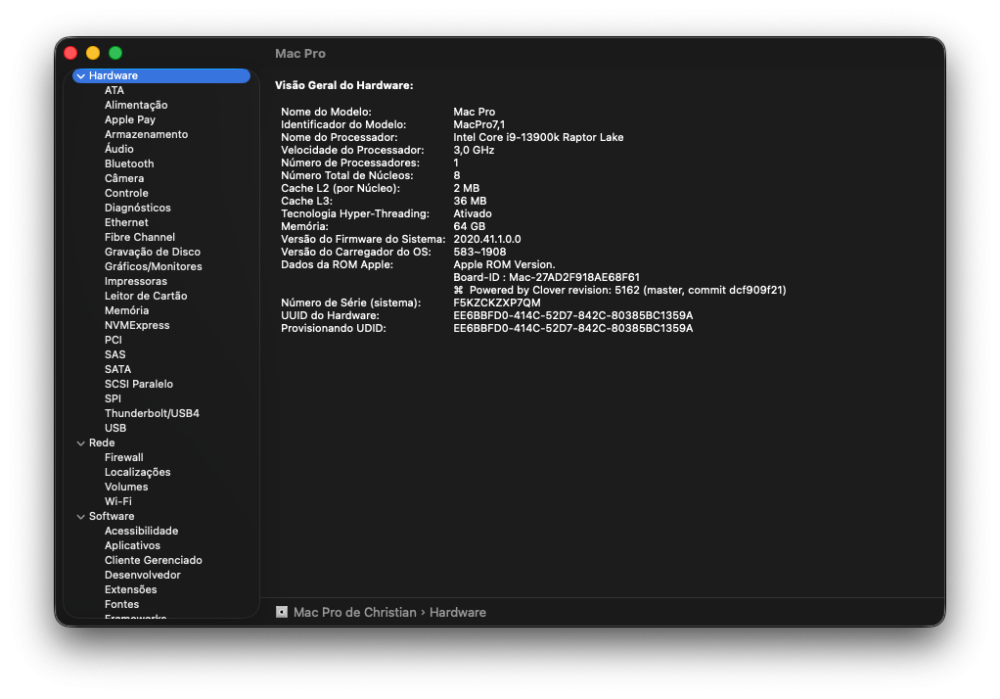Click 'Visão Geral do Hardware' heading
Screen dimensions: 1000x699
344,85
